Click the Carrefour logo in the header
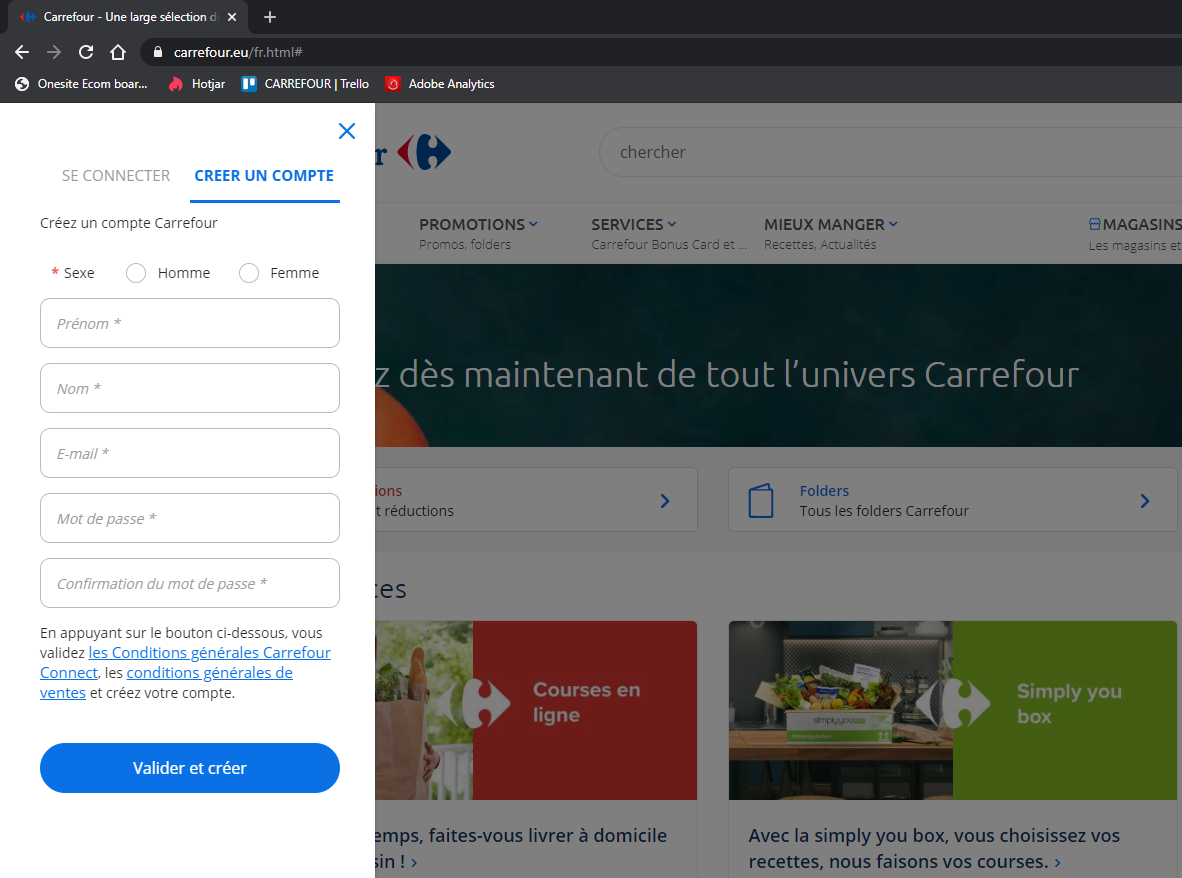 [424, 152]
